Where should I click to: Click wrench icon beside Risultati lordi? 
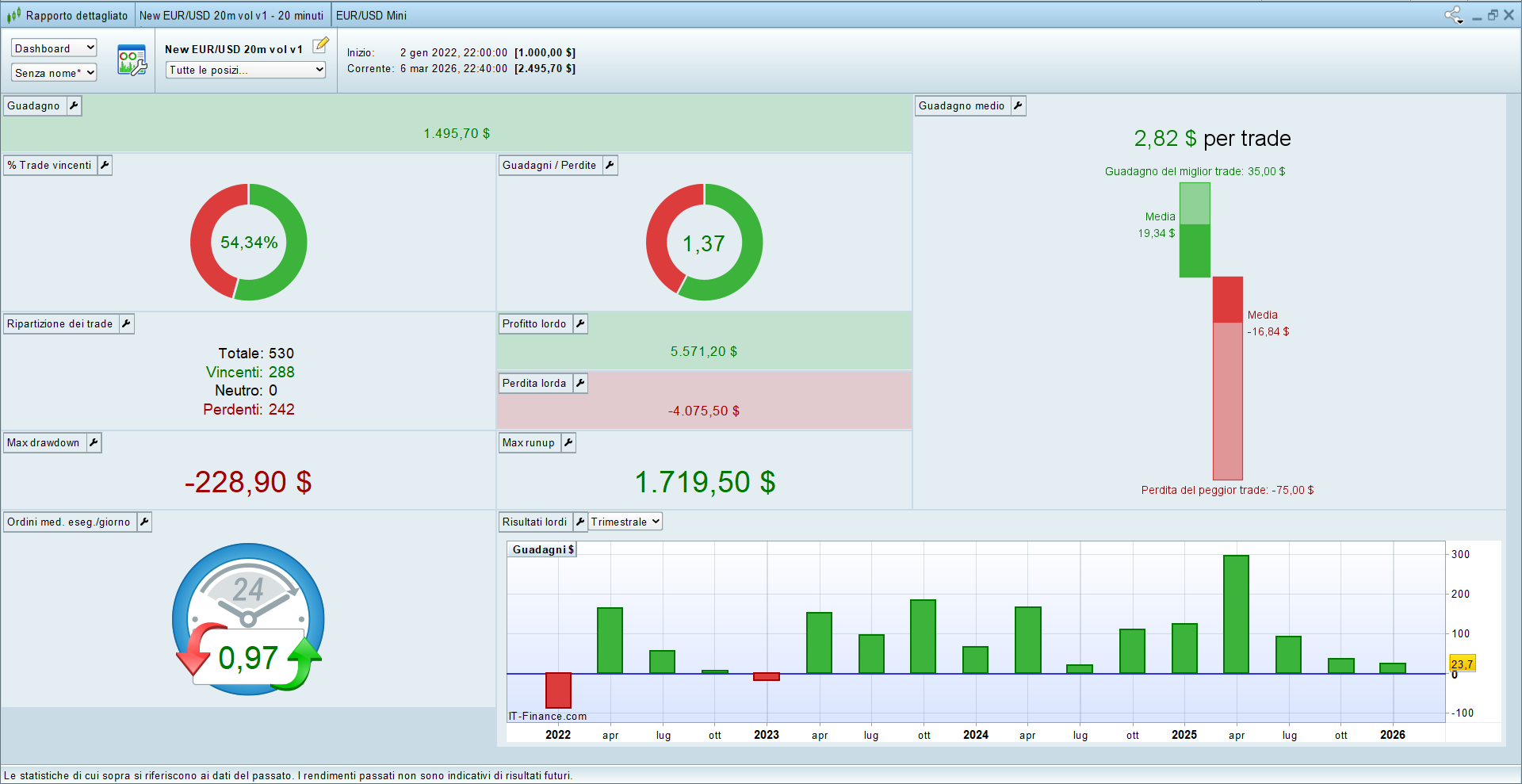[580, 522]
